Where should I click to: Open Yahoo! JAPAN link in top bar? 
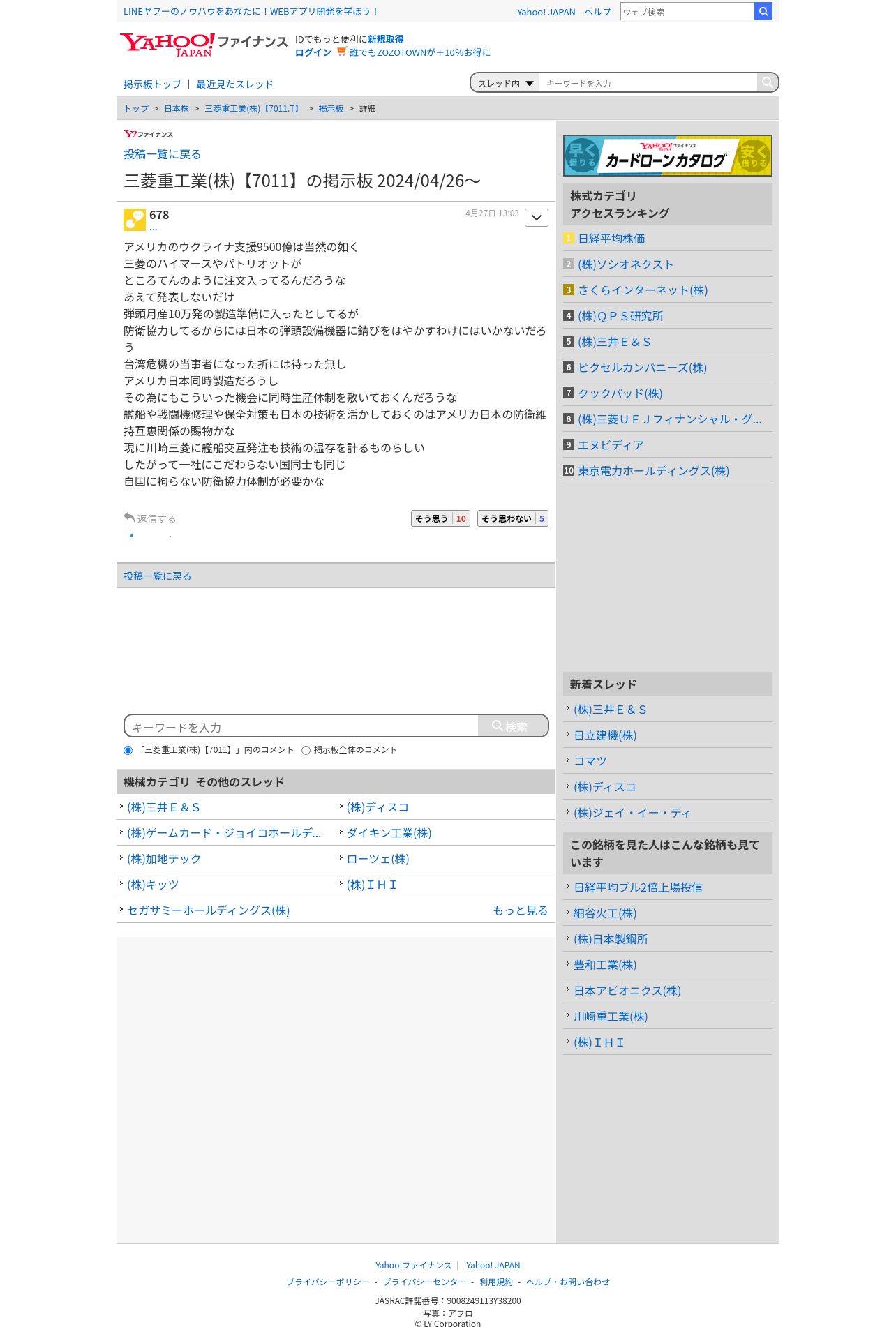546,12
